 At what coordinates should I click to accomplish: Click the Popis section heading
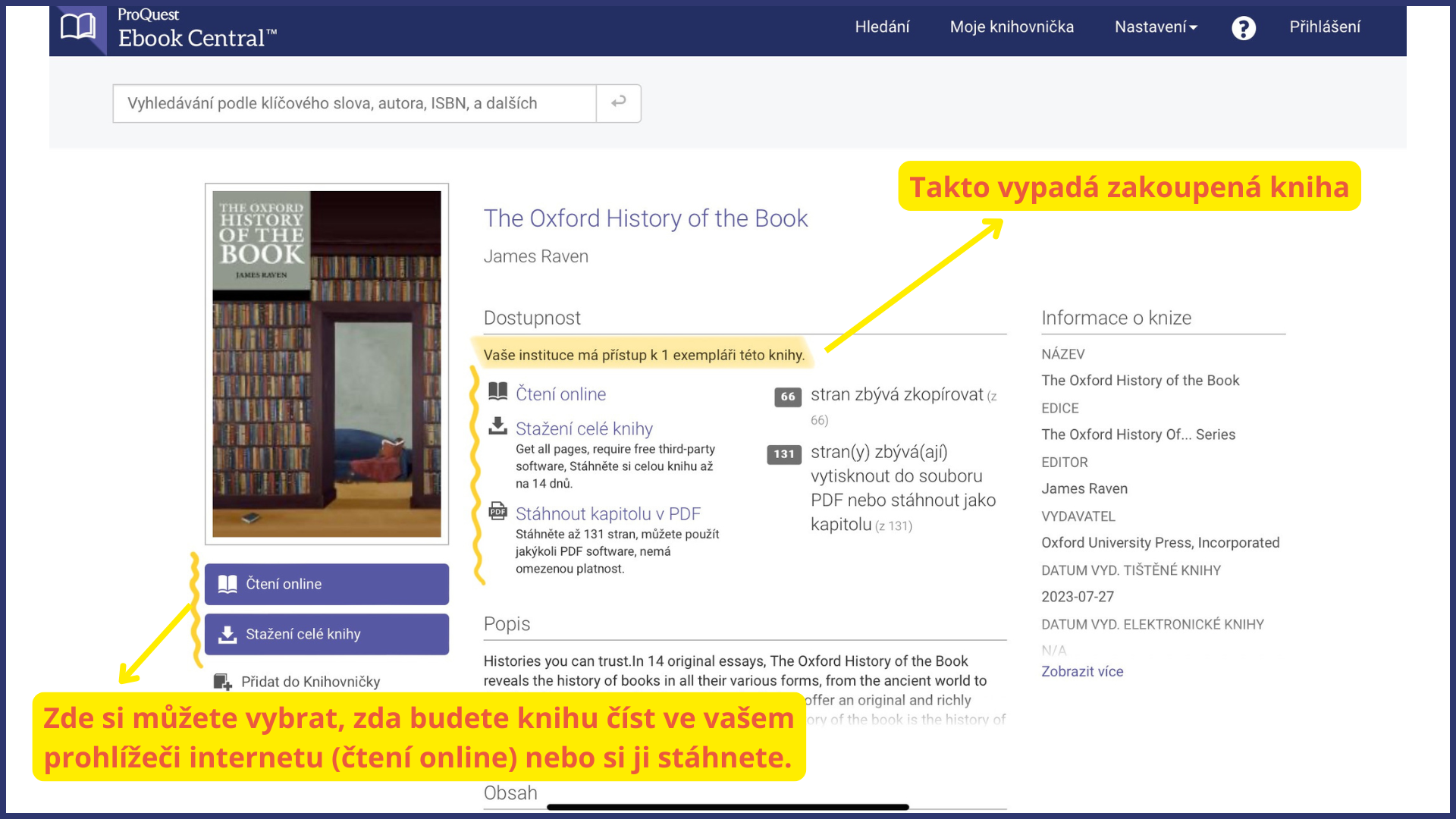coord(507,624)
